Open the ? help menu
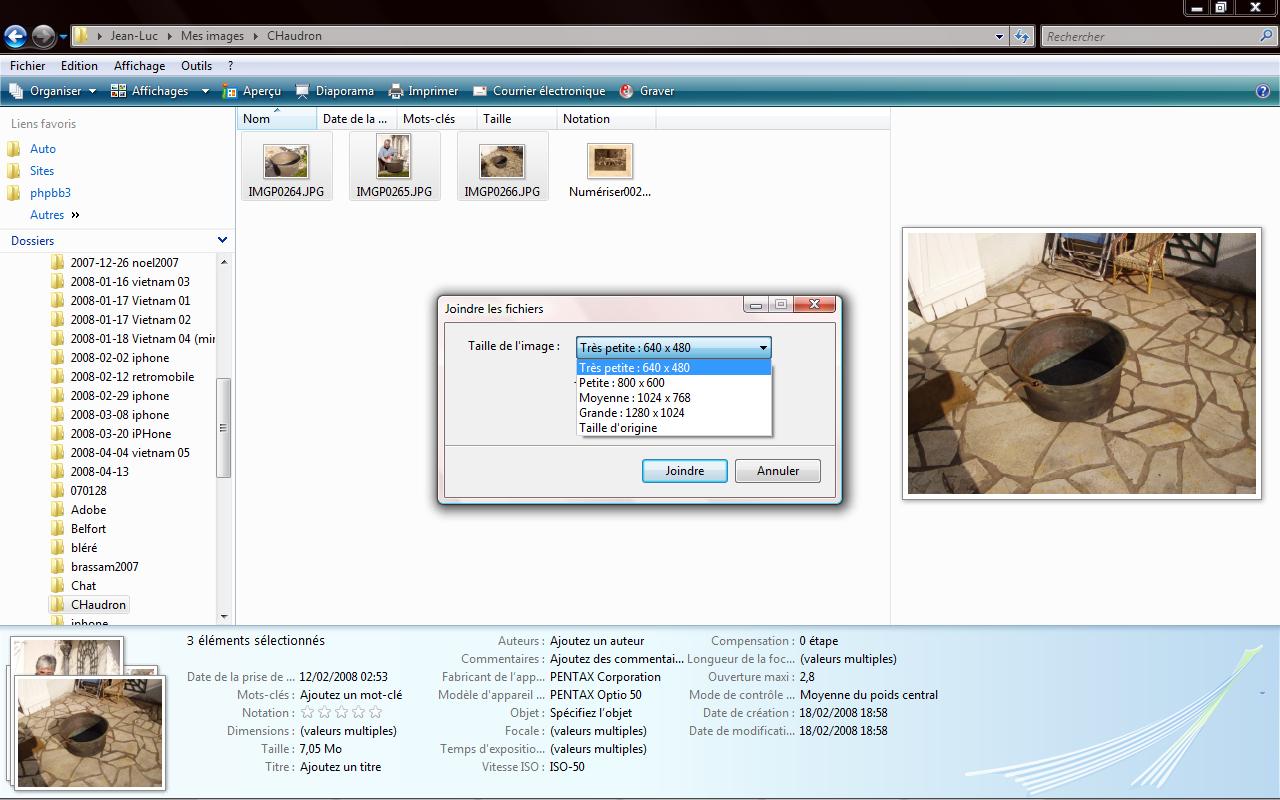 pos(230,66)
